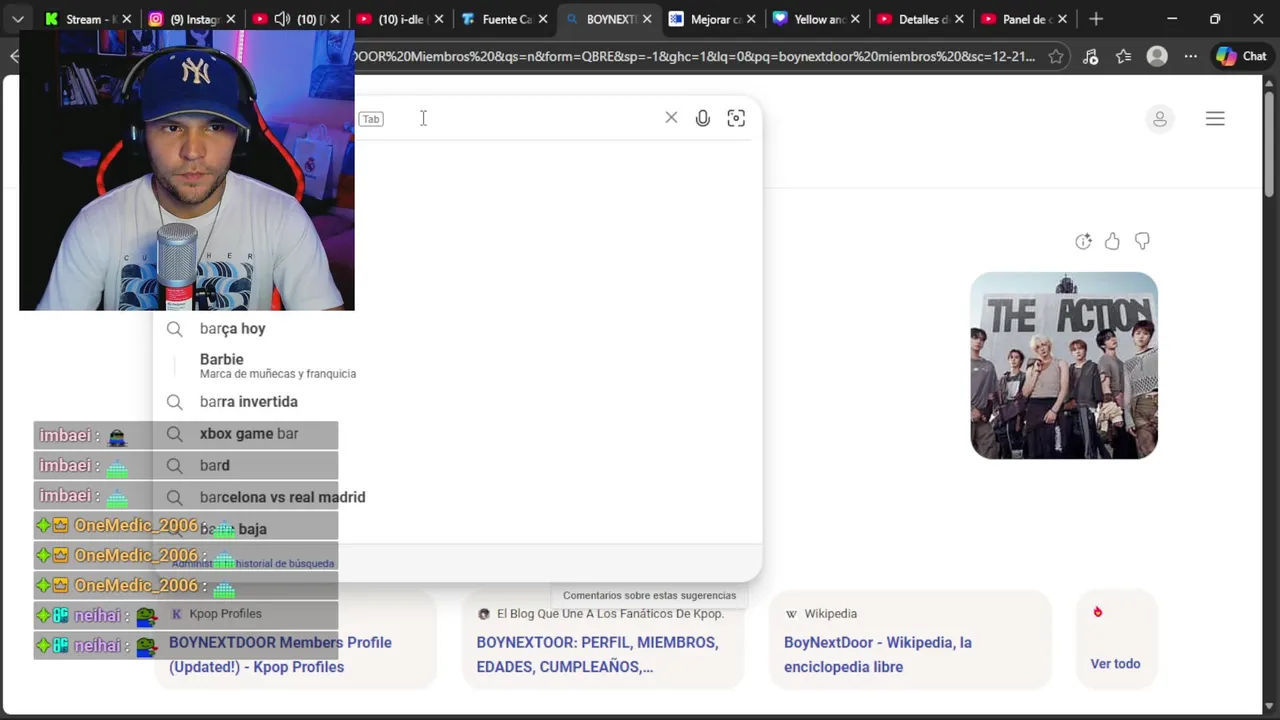1280x720 pixels.
Task: Switch to the Mejorar ca tab
Action: click(713, 19)
